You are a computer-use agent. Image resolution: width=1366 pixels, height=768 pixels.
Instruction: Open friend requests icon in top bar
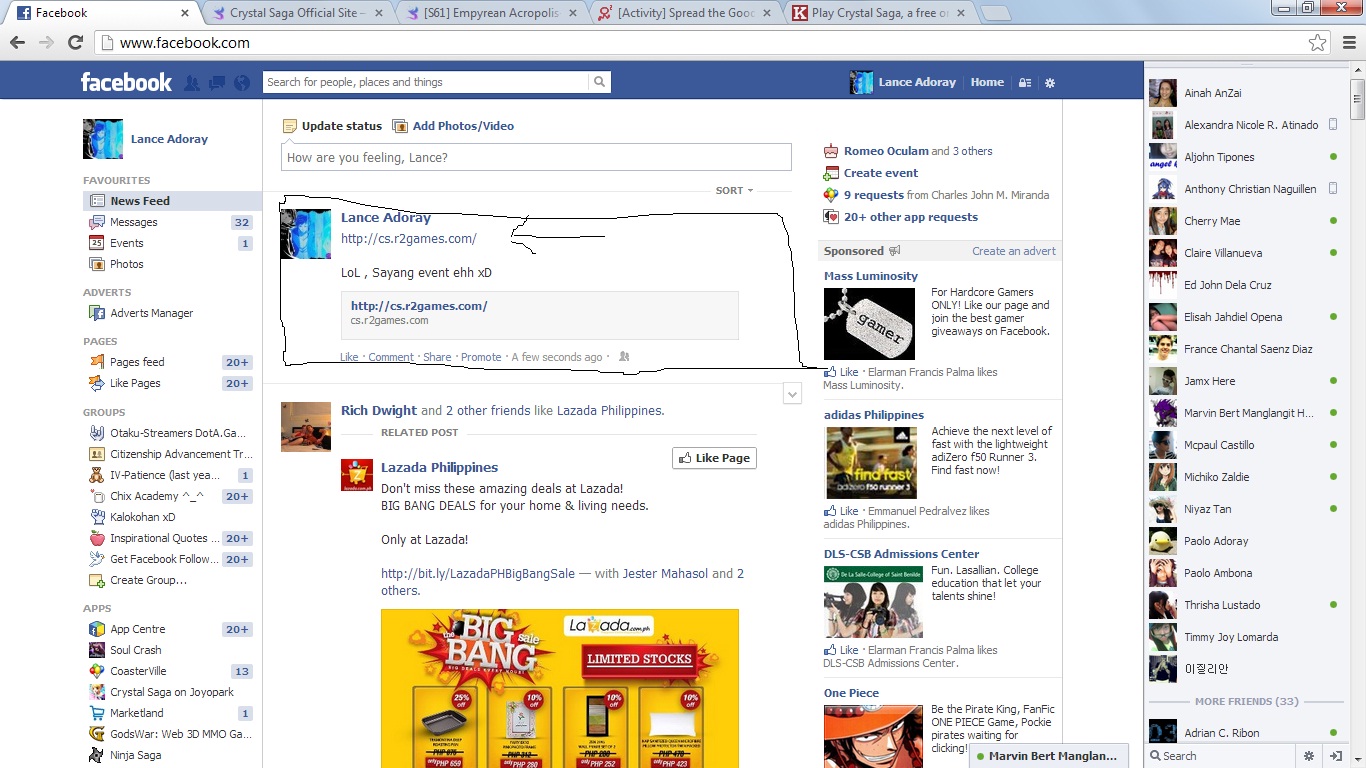192,83
